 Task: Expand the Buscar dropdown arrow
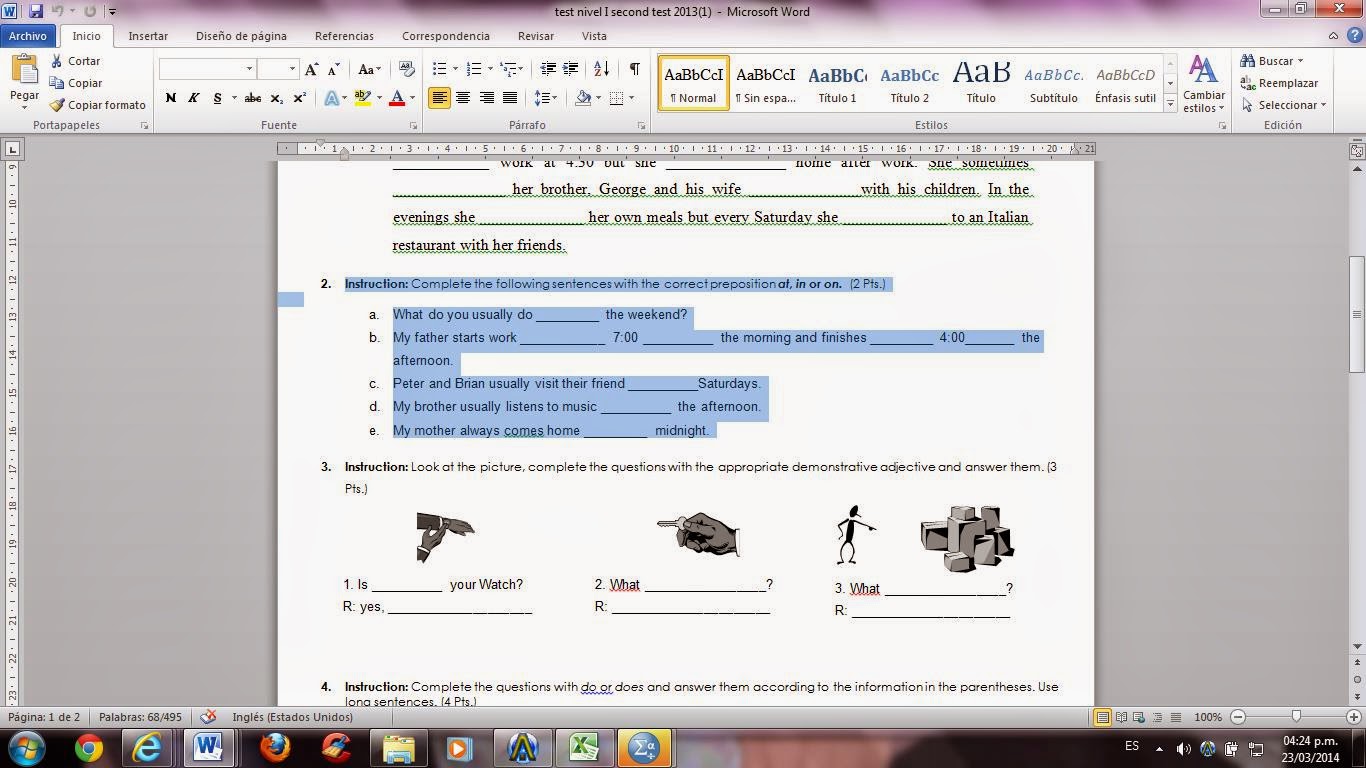(x=1300, y=61)
